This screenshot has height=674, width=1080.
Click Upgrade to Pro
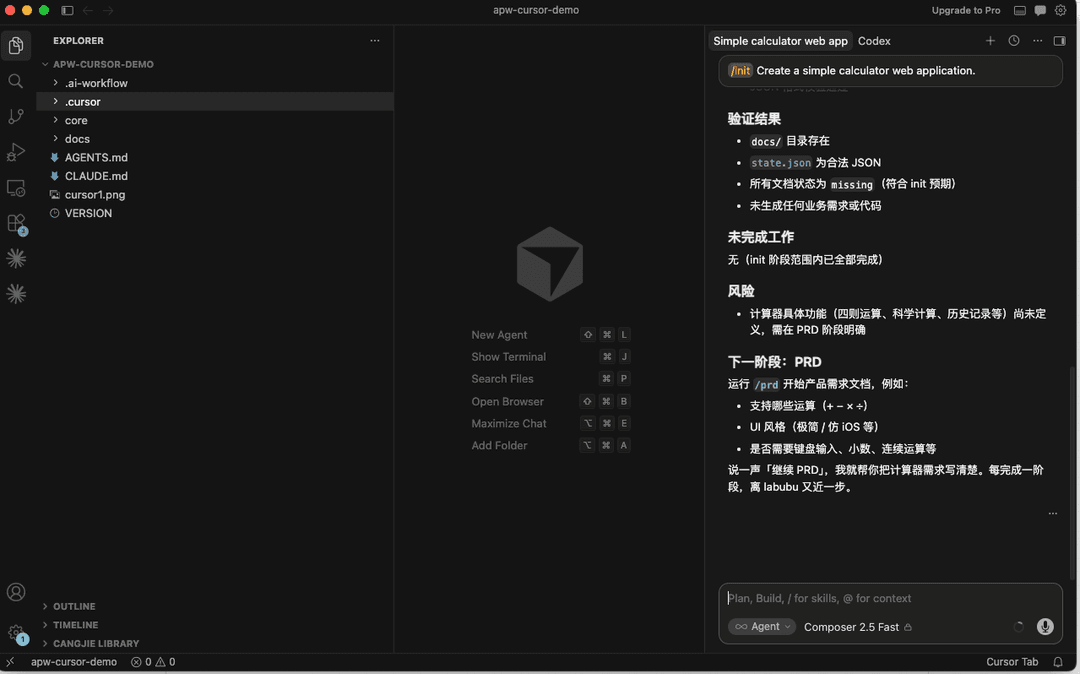pos(966,10)
